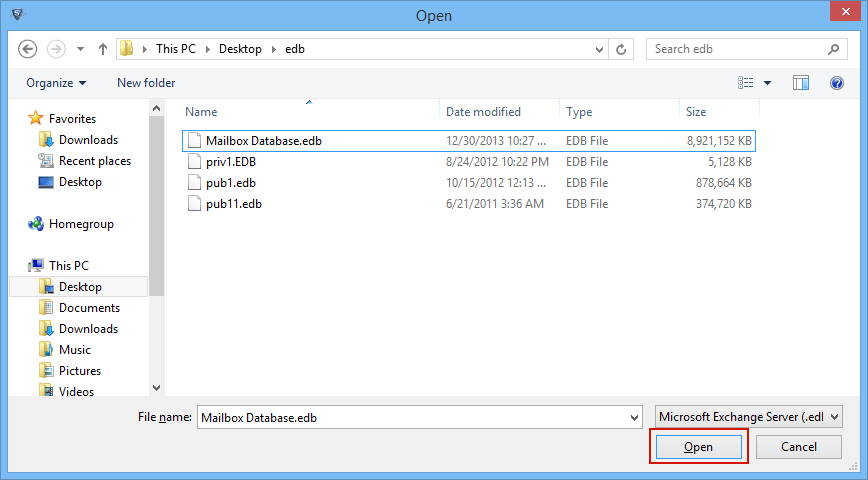Click the search magnifier icon
The width and height of the screenshot is (868, 480).
tap(833, 49)
